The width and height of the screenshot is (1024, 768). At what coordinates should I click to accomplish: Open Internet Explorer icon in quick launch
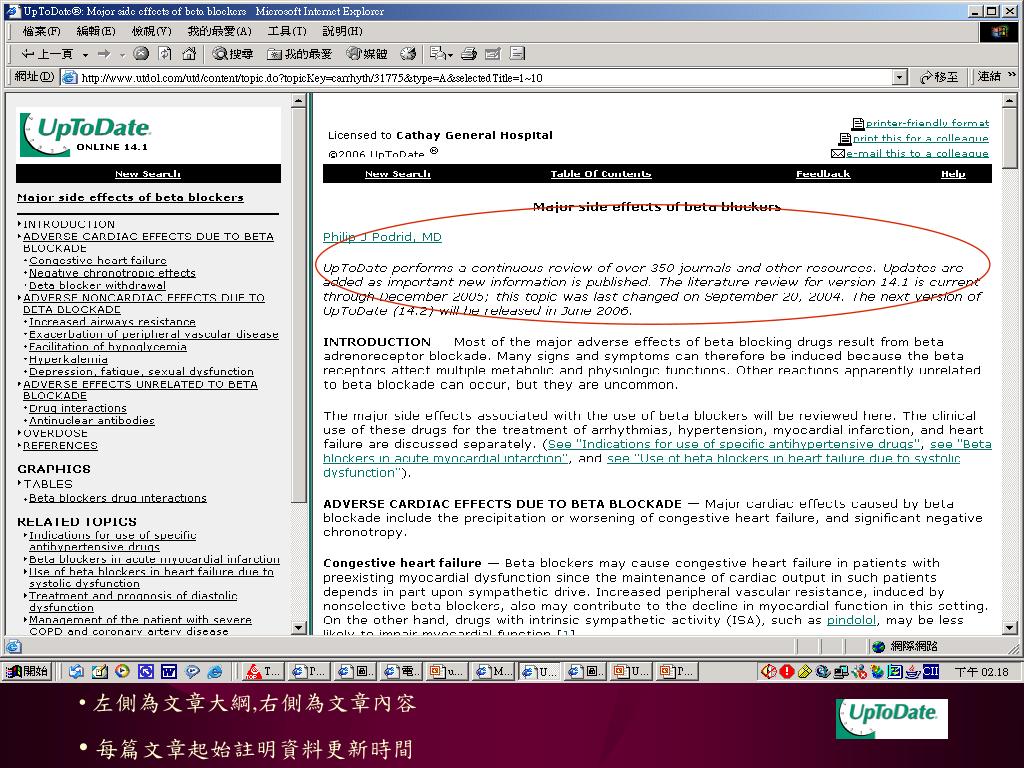pyautogui.click(x=215, y=671)
